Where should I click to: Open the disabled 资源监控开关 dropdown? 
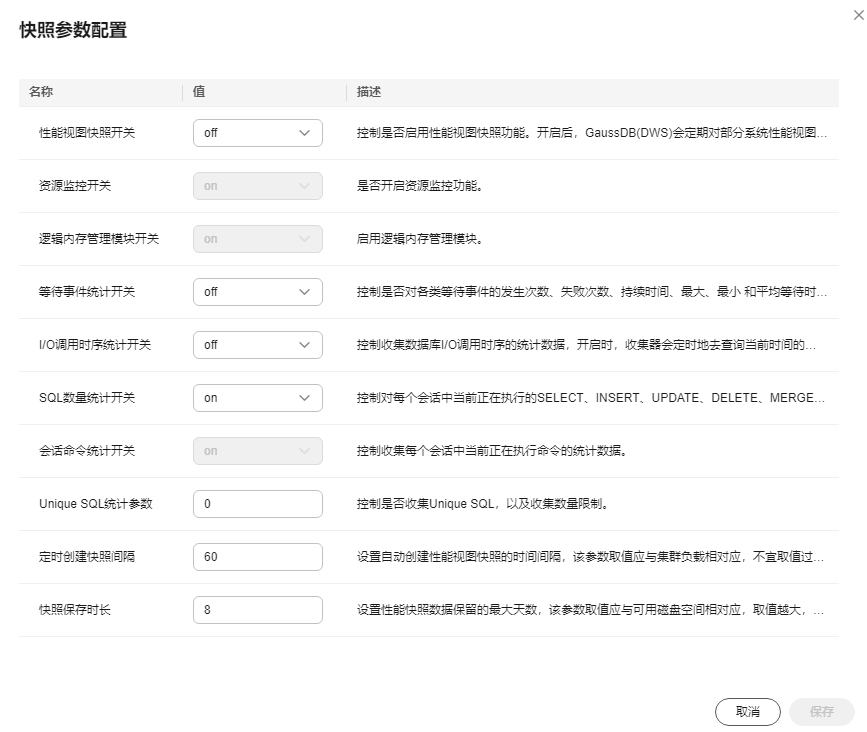(x=258, y=186)
